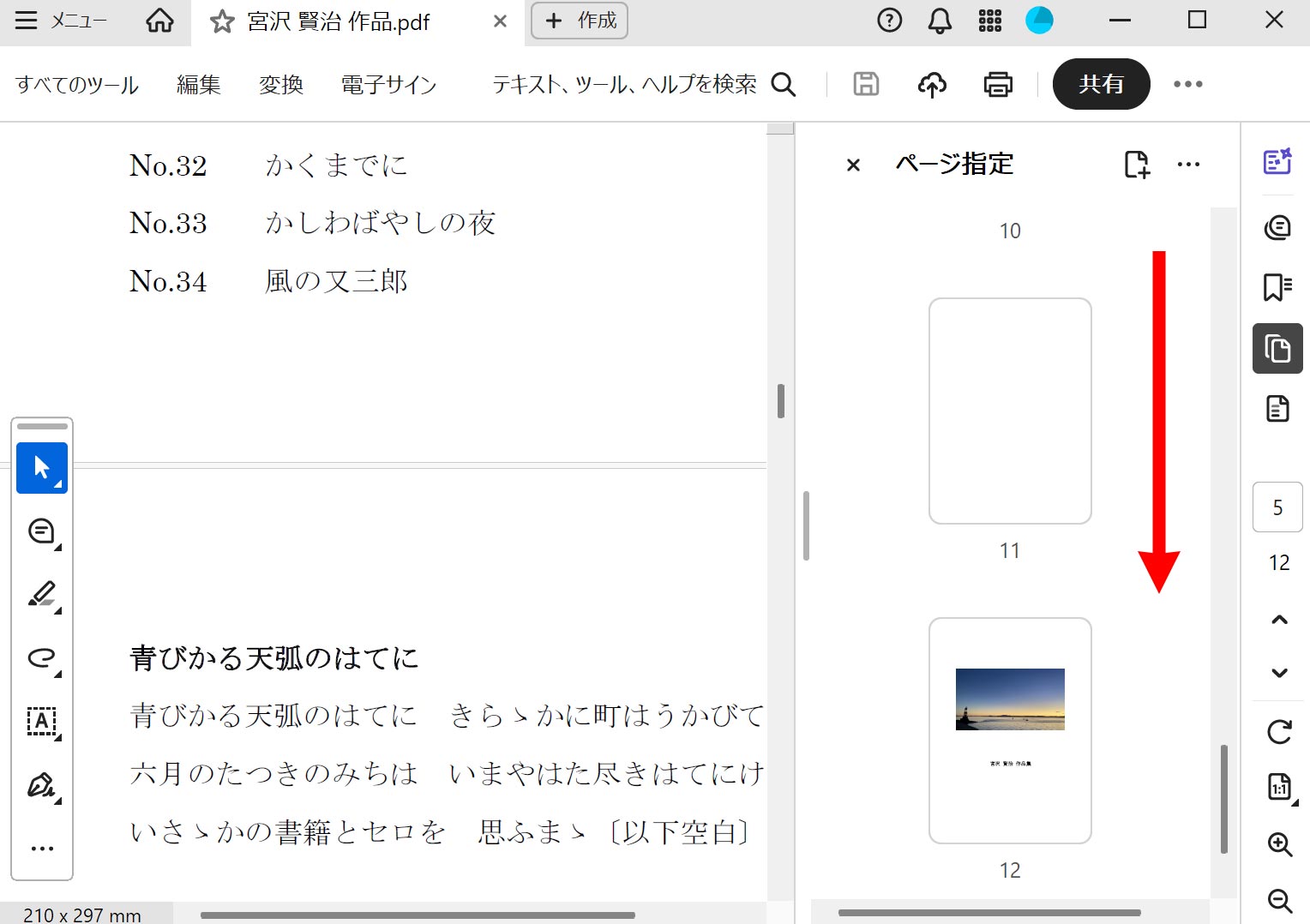Open the bookmarks panel
The height and width of the screenshot is (924, 1310).
(1277, 287)
